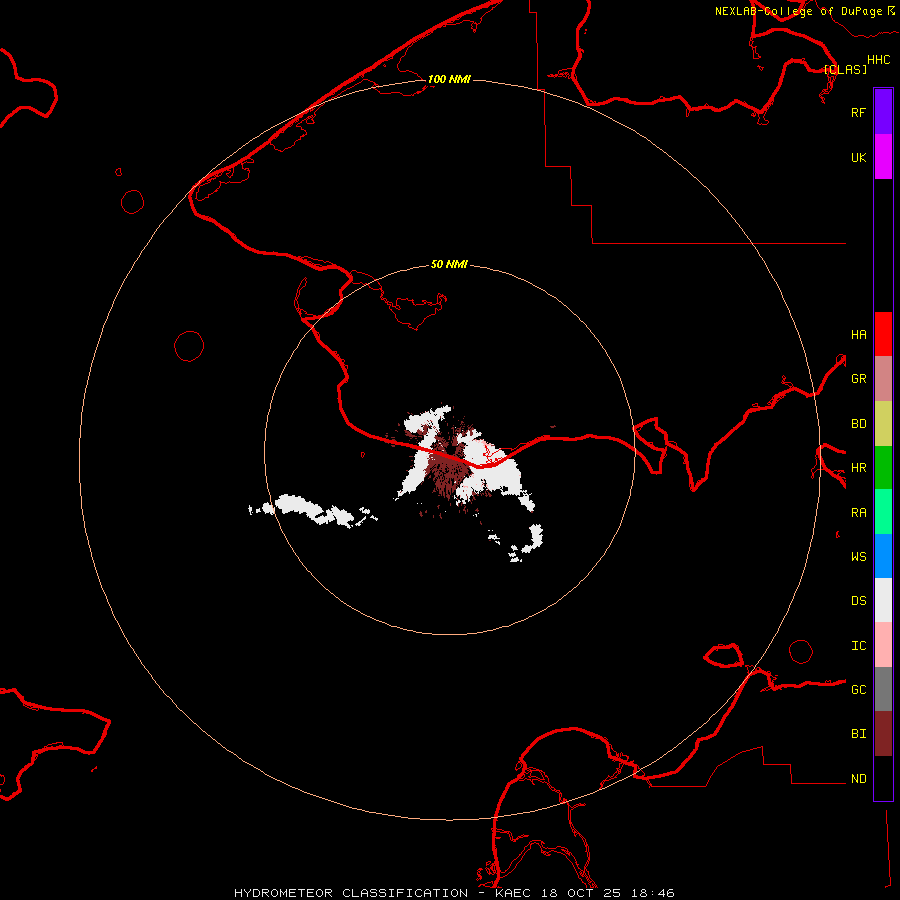This screenshot has height=900, width=900.
Task: Click the RA legend label
Action: pos(859,513)
